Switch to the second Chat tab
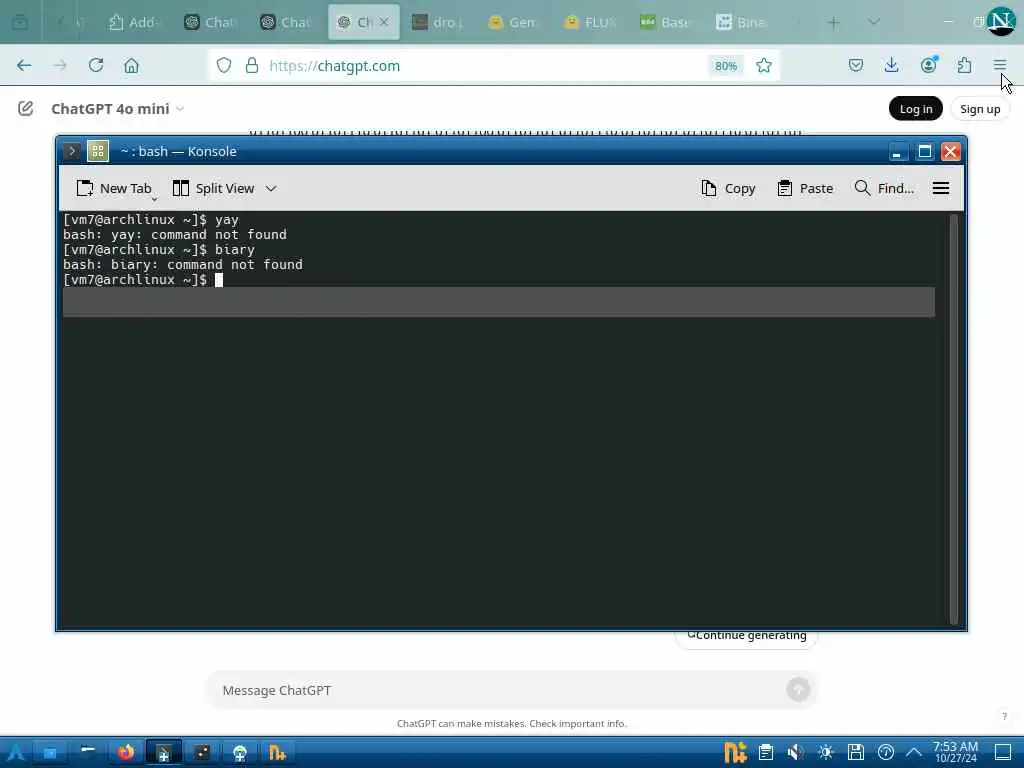This screenshot has height=768, width=1024. pyautogui.click(x=286, y=22)
